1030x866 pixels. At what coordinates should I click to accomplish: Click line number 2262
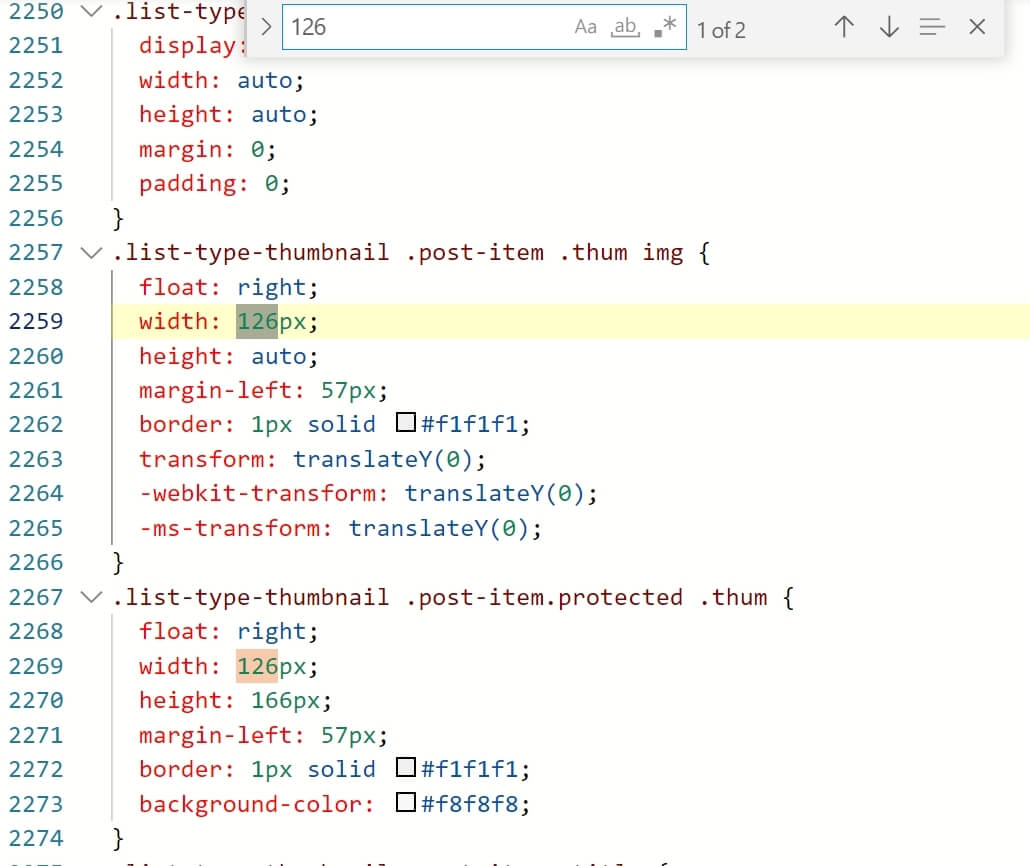pos(36,424)
